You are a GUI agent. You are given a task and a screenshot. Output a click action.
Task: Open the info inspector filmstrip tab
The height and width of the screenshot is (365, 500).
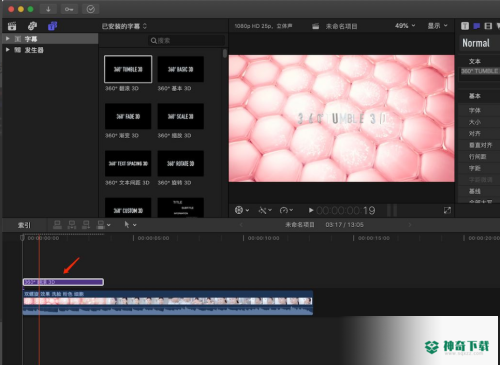(488, 26)
